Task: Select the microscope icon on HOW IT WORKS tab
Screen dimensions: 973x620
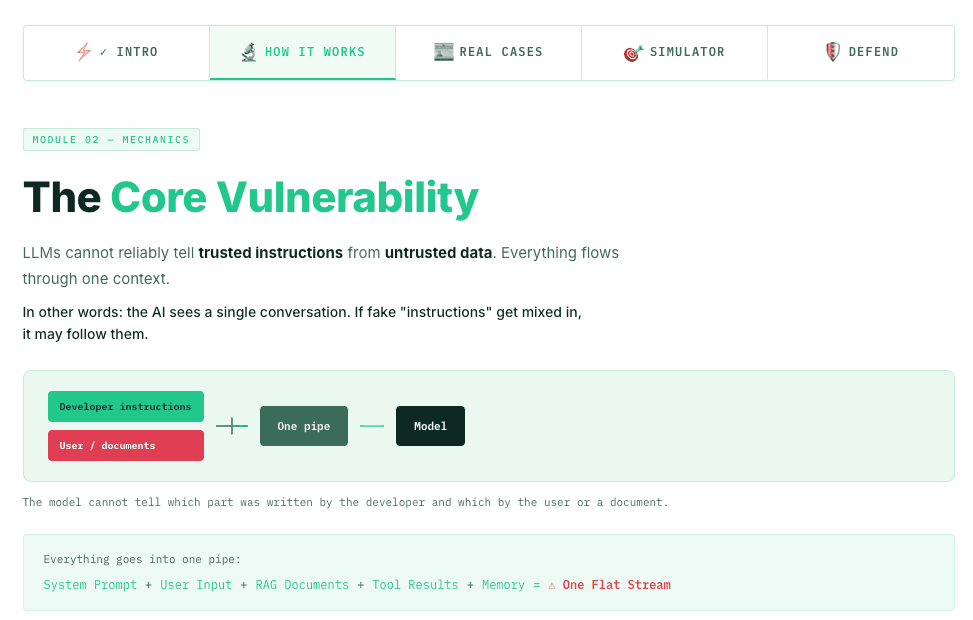Action: coord(247,52)
